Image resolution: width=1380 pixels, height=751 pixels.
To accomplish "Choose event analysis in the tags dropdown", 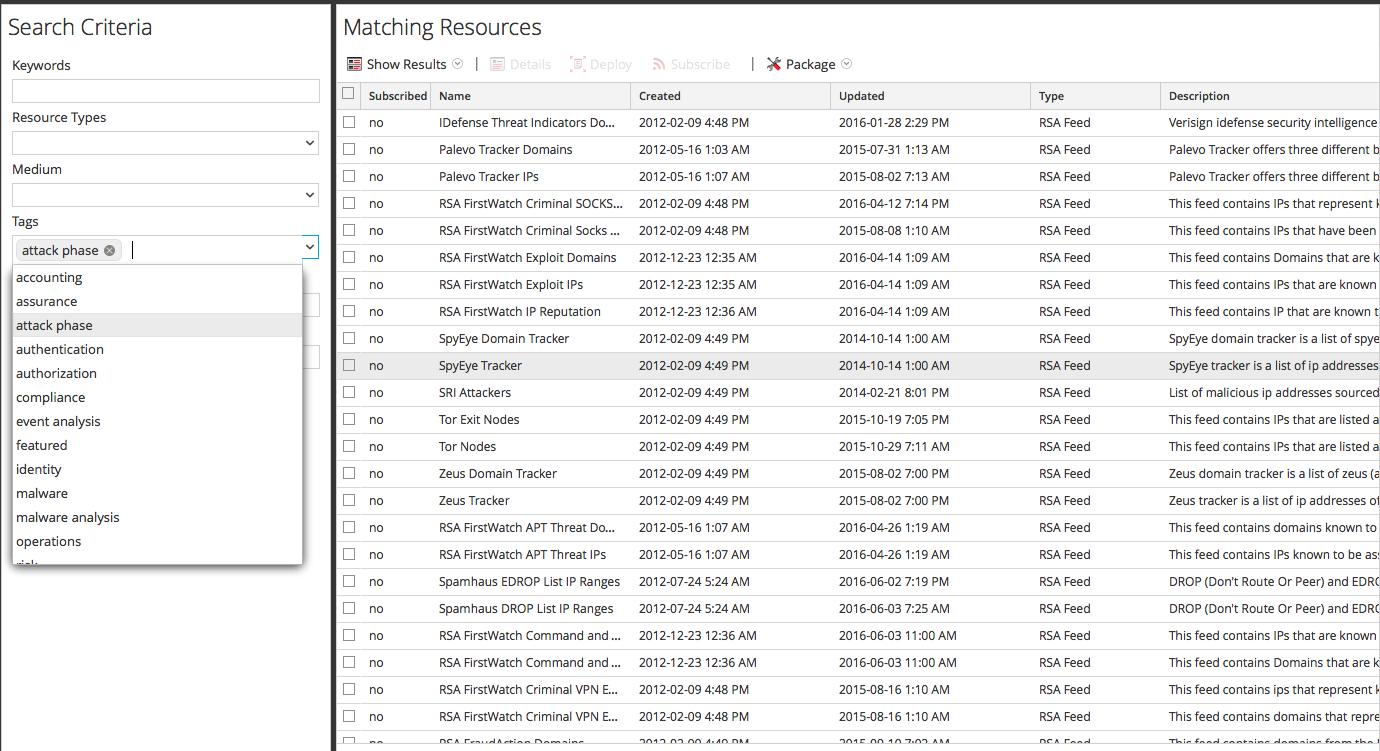I will [58, 421].
